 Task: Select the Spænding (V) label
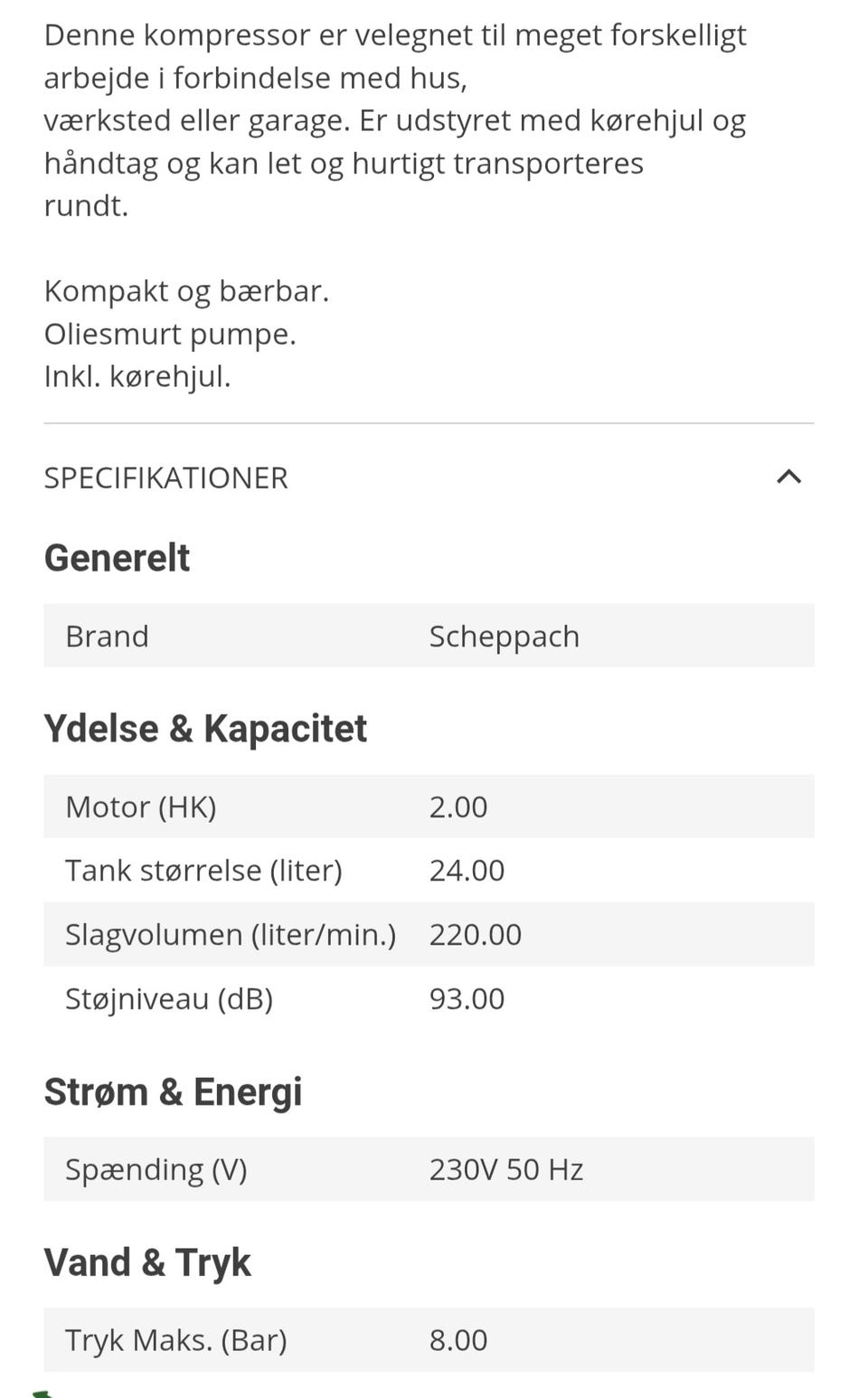[x=156, y=1169]
